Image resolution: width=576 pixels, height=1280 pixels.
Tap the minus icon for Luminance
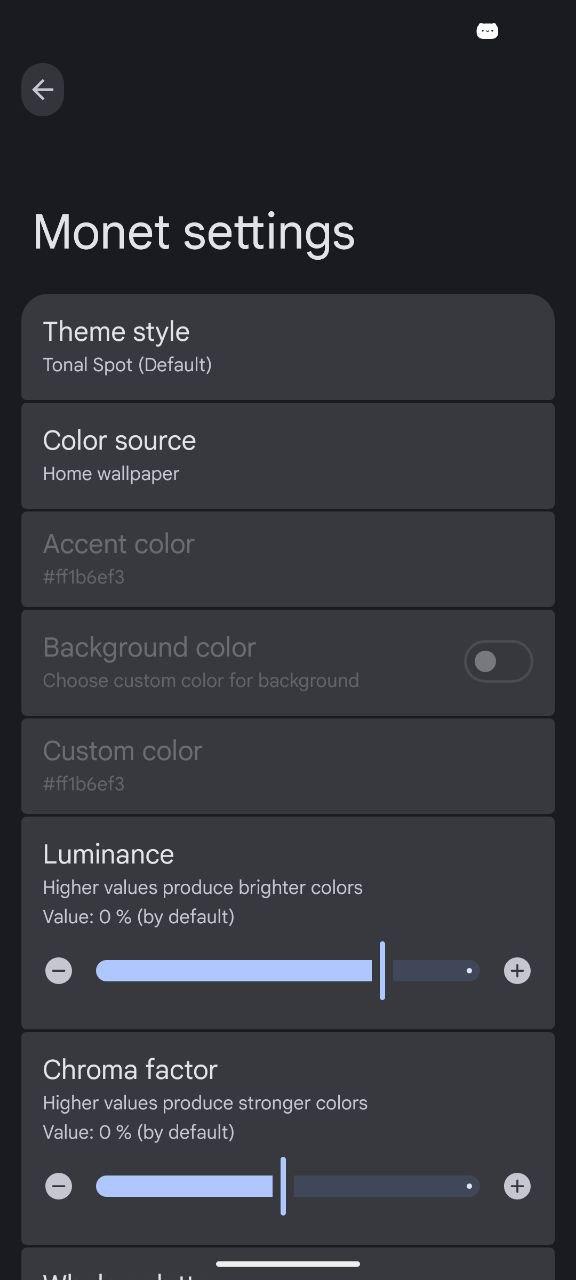point(59,970)
